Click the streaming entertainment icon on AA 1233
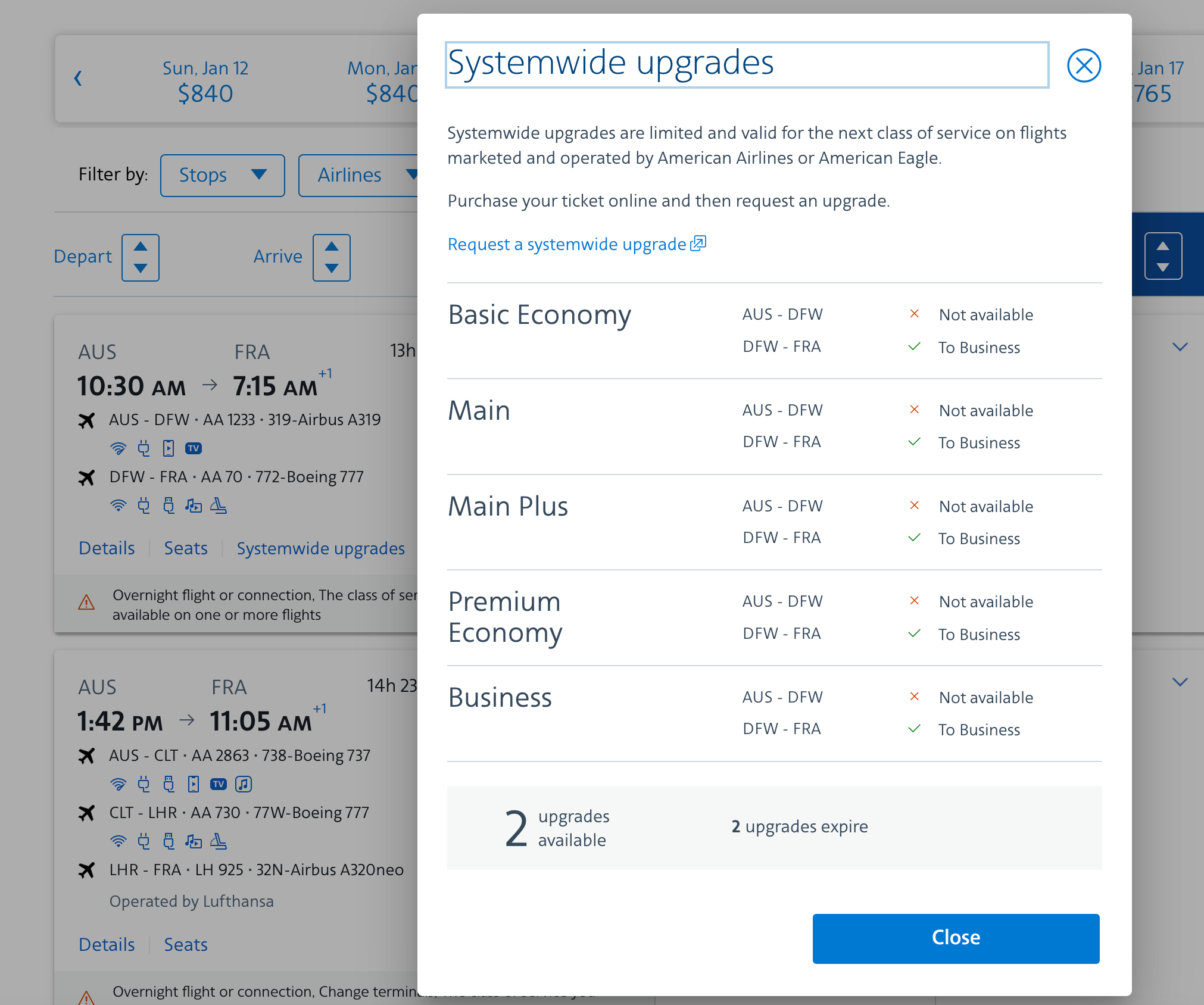The image size is (1204, 1005). click(168, 448)
